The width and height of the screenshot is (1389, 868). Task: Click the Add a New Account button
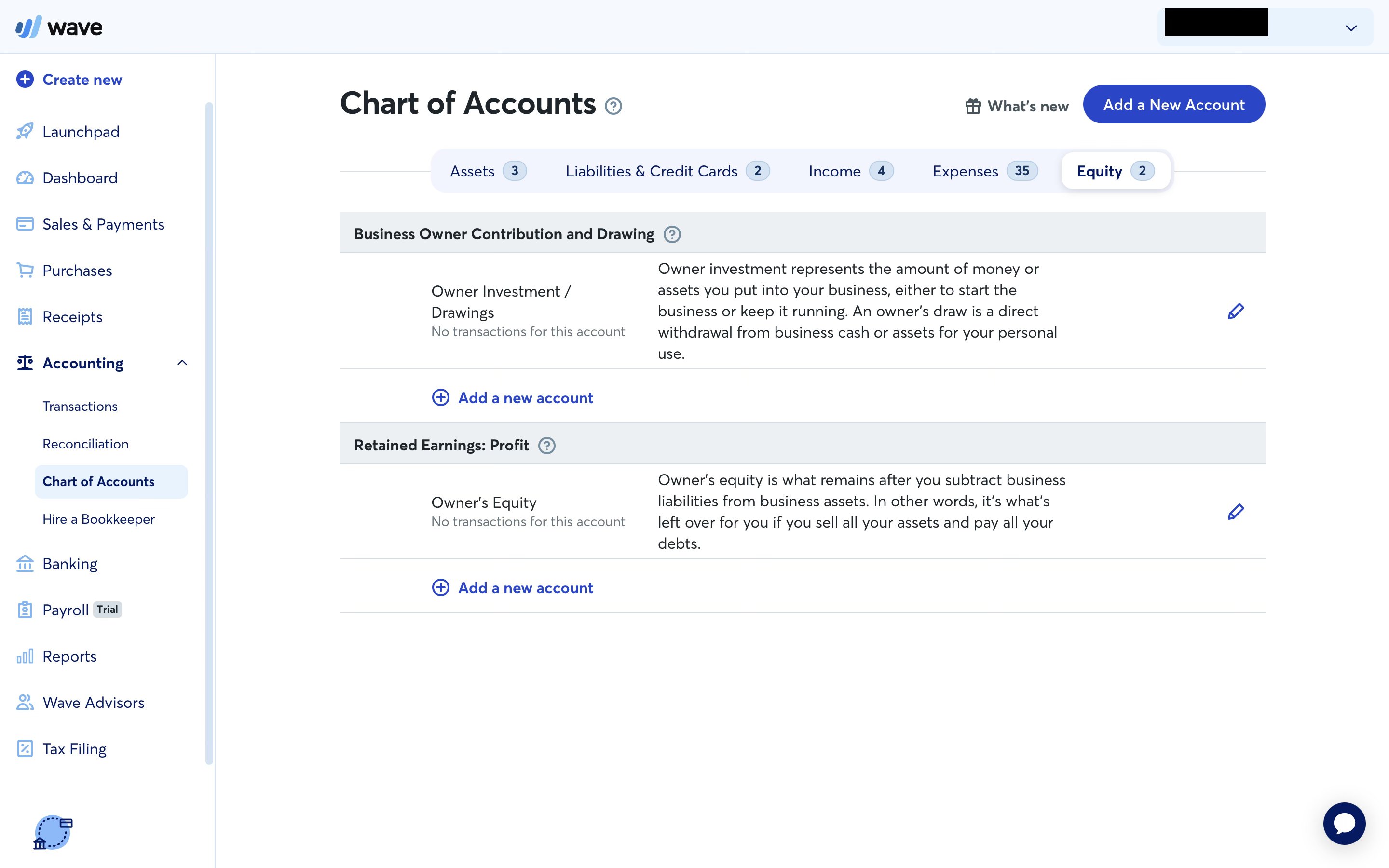1173,105
